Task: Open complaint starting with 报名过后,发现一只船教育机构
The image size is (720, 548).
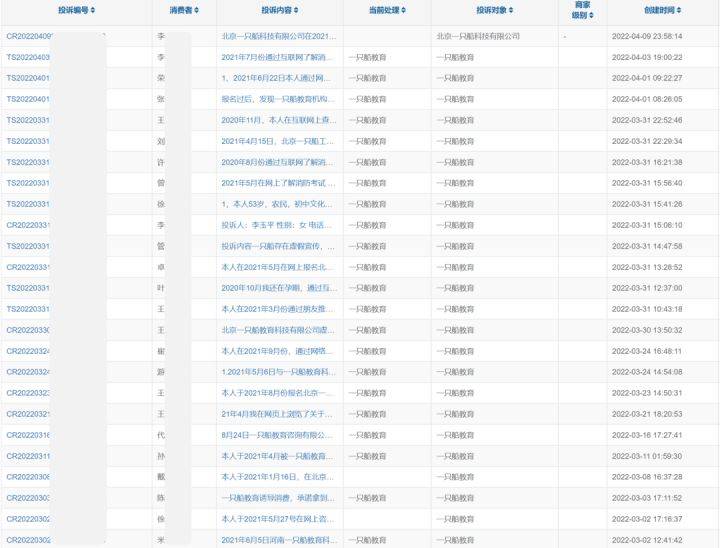Action: click(279, 99)
